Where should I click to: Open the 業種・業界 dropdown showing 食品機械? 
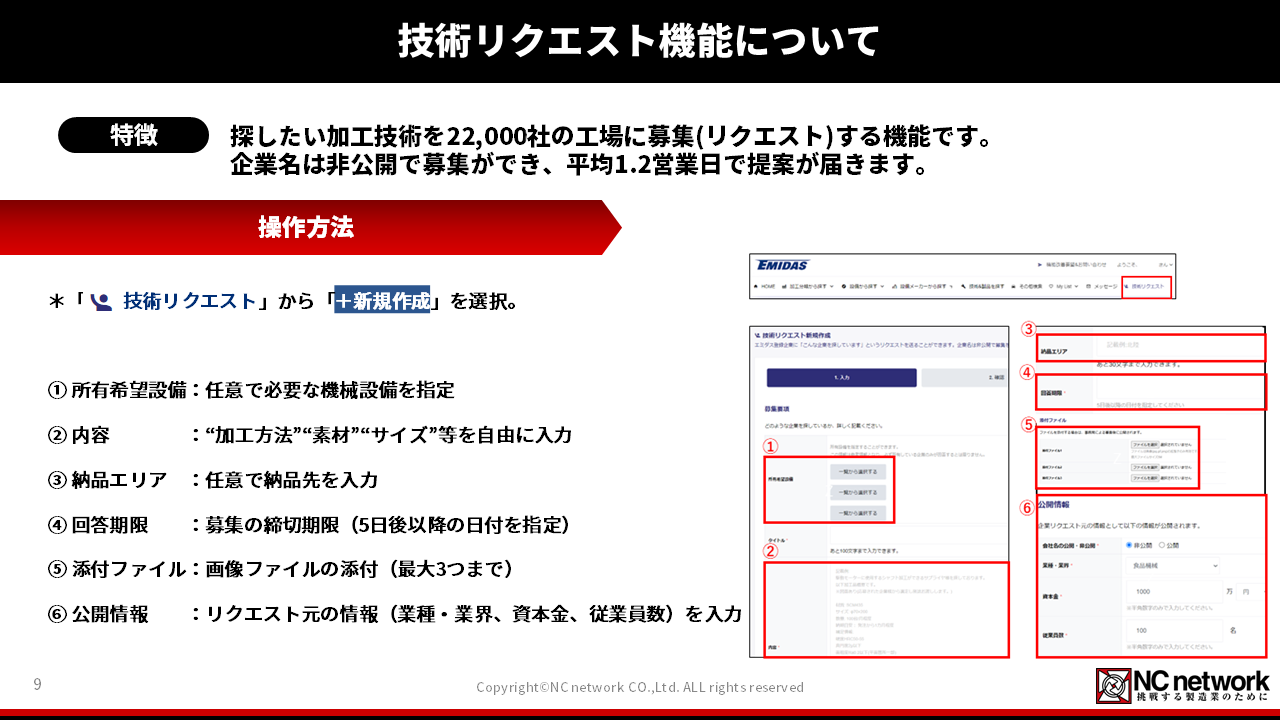1173,565
